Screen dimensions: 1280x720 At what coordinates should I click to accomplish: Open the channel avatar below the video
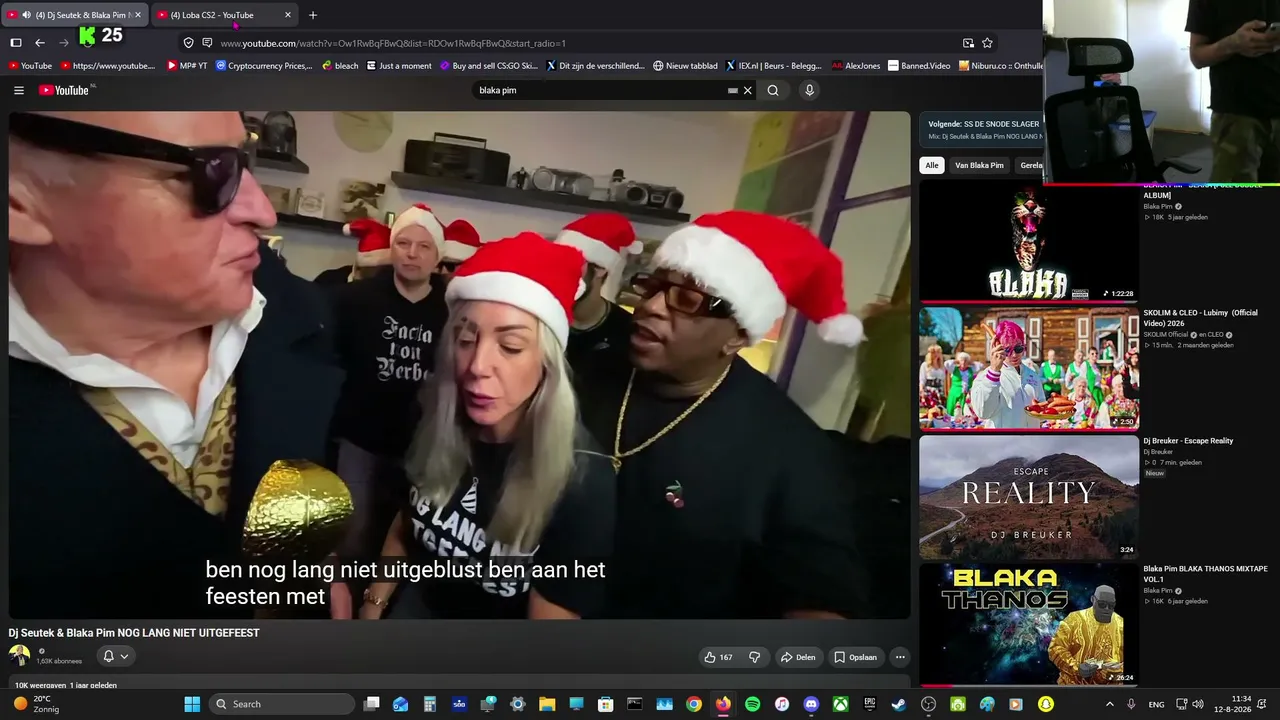[19, 656]
